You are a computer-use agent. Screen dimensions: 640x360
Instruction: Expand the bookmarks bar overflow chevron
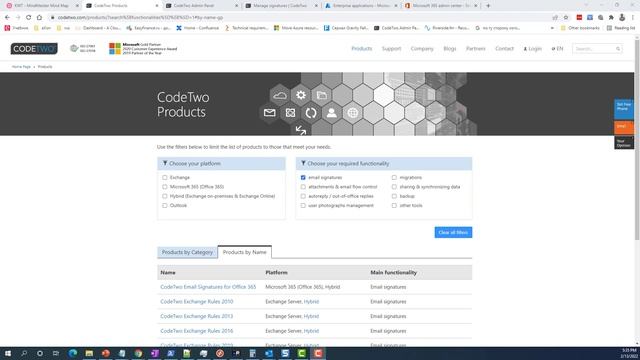pyautogui.click(x=552, y=28)
